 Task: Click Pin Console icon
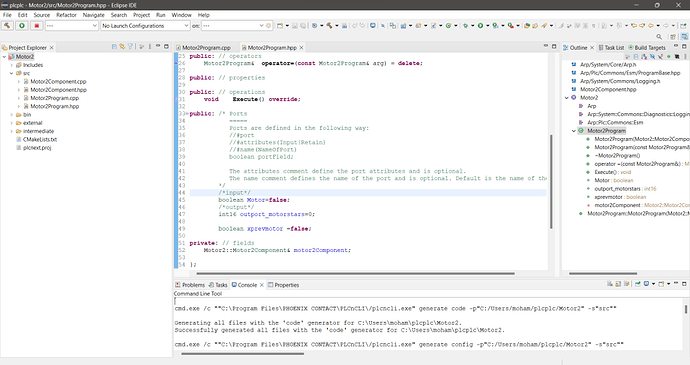click(638, 284)
